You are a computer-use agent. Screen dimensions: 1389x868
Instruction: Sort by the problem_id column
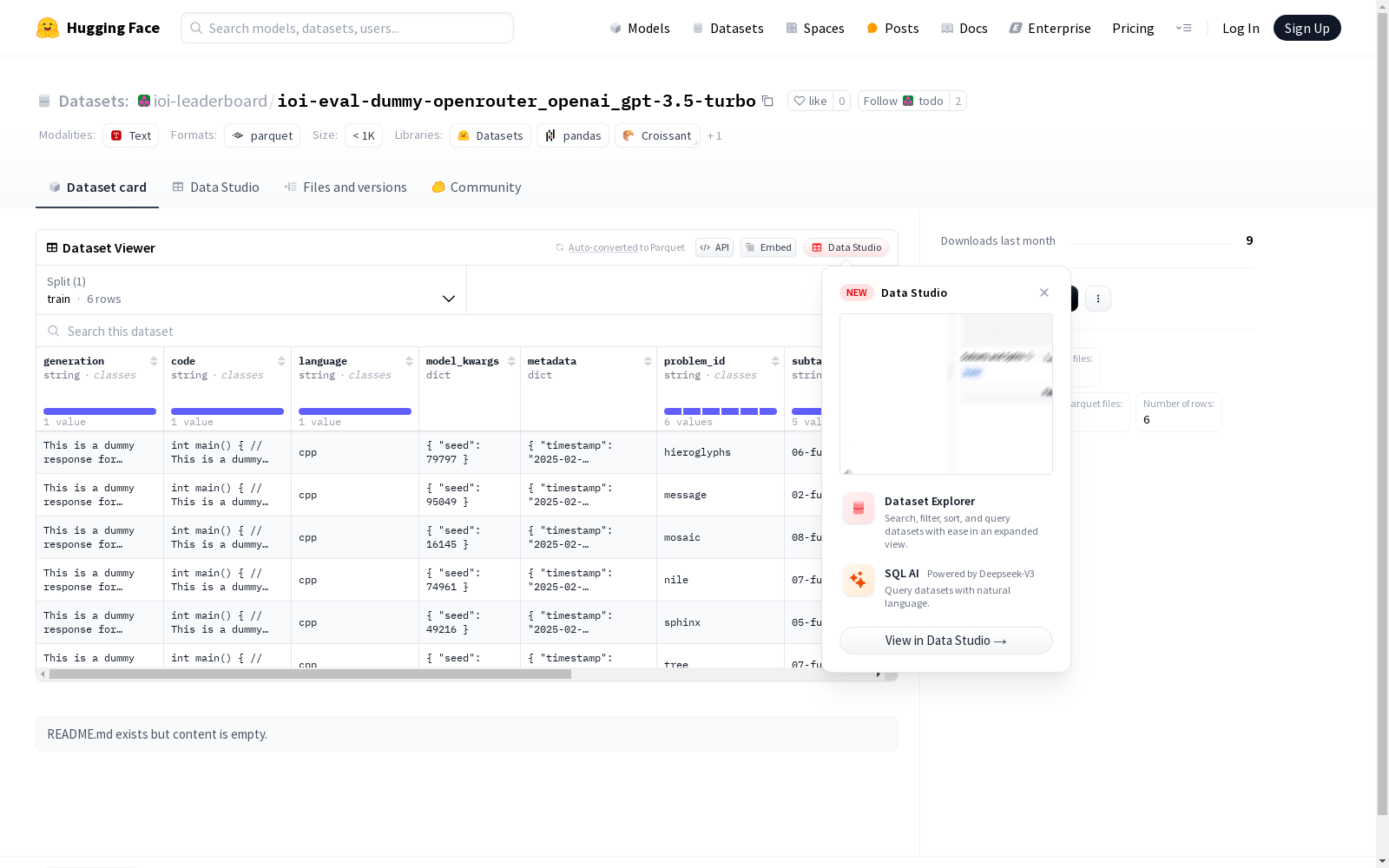775,361
